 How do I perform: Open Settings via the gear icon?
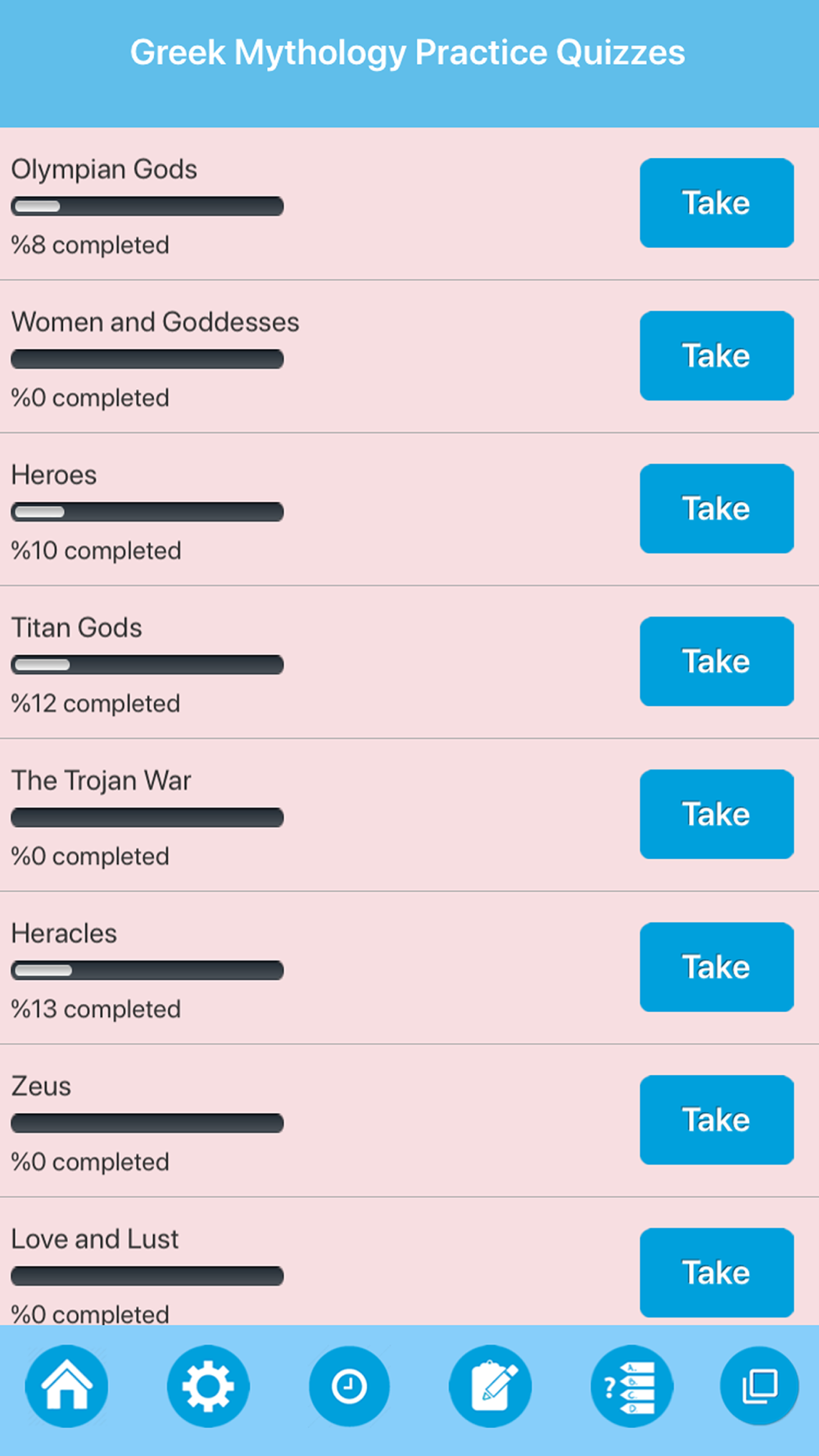point(208,1386)
